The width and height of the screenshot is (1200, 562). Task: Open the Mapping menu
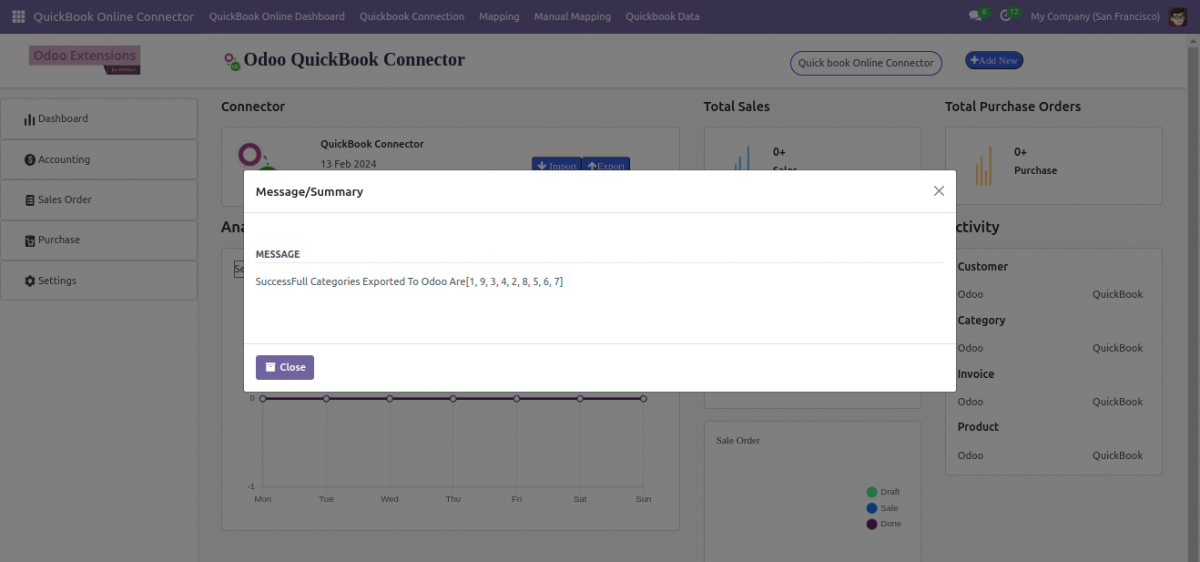(x=499, y=17)
